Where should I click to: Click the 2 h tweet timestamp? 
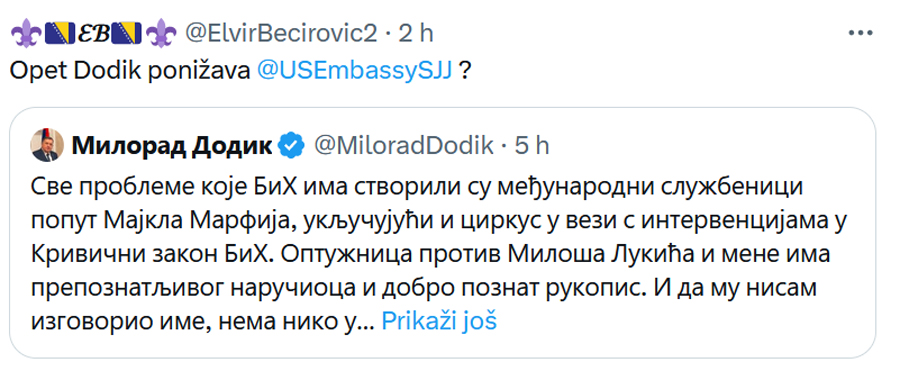point(416,34)
